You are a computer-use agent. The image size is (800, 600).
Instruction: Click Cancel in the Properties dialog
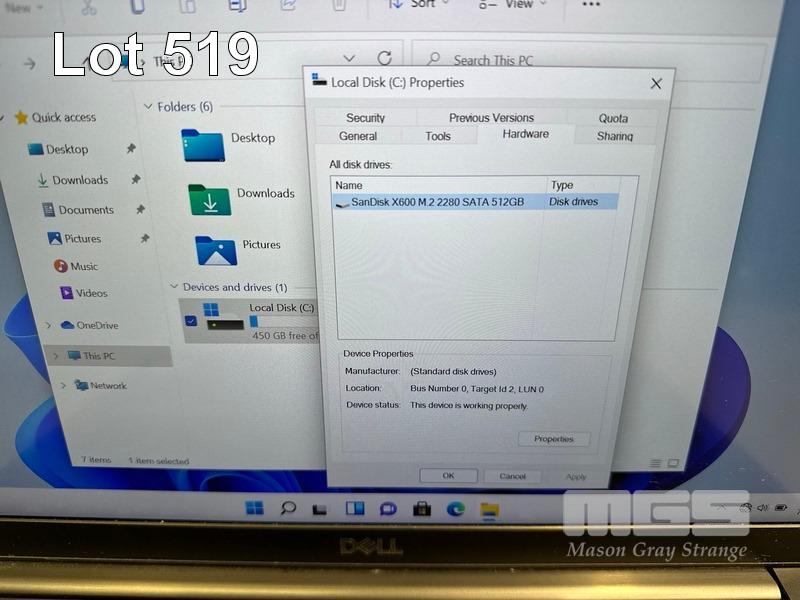click(512, 476)
